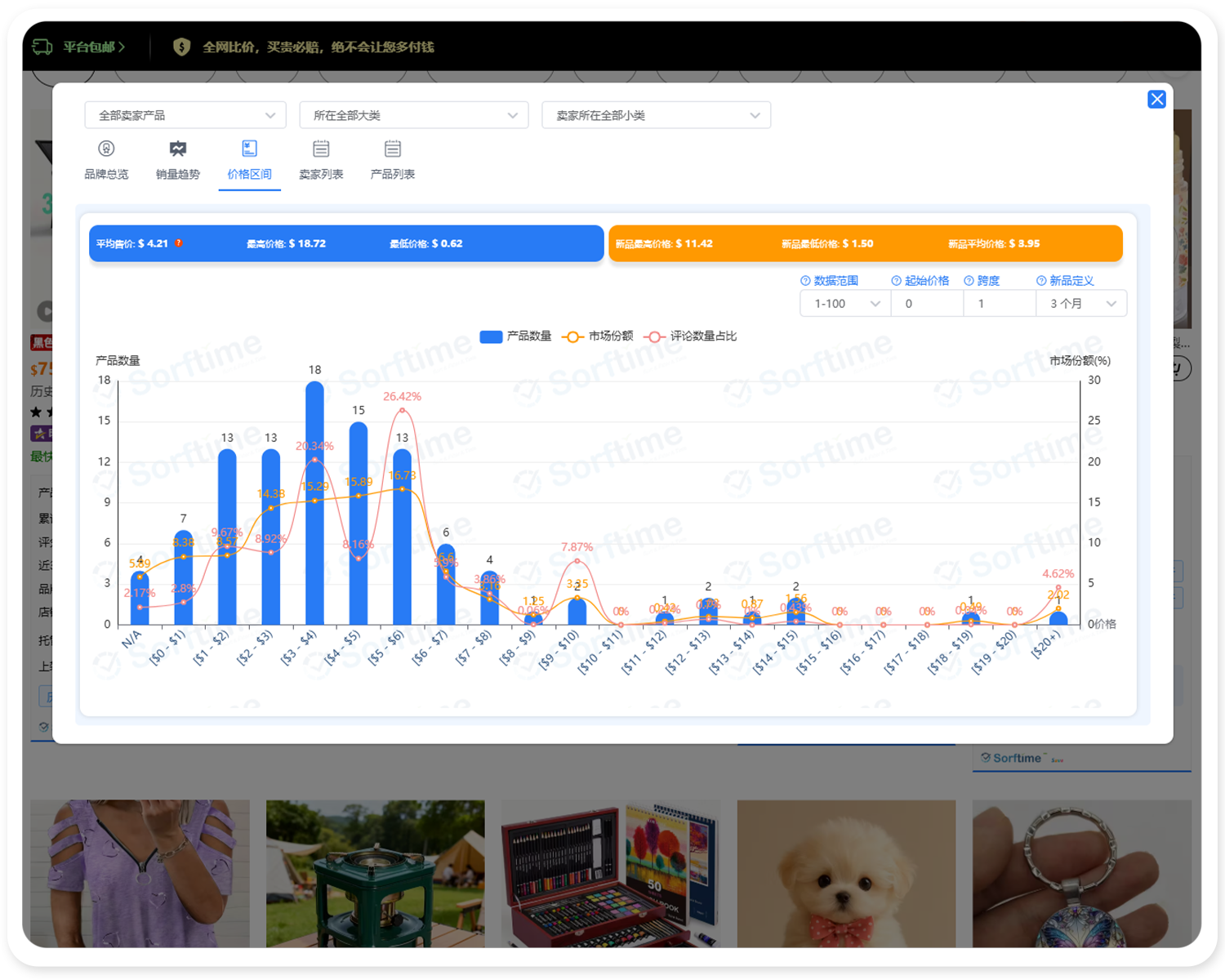Viewport: 1225px width, 980px height.
Task: Open the puppy with bow tie thumbnail
Action: tap(846, 874)
